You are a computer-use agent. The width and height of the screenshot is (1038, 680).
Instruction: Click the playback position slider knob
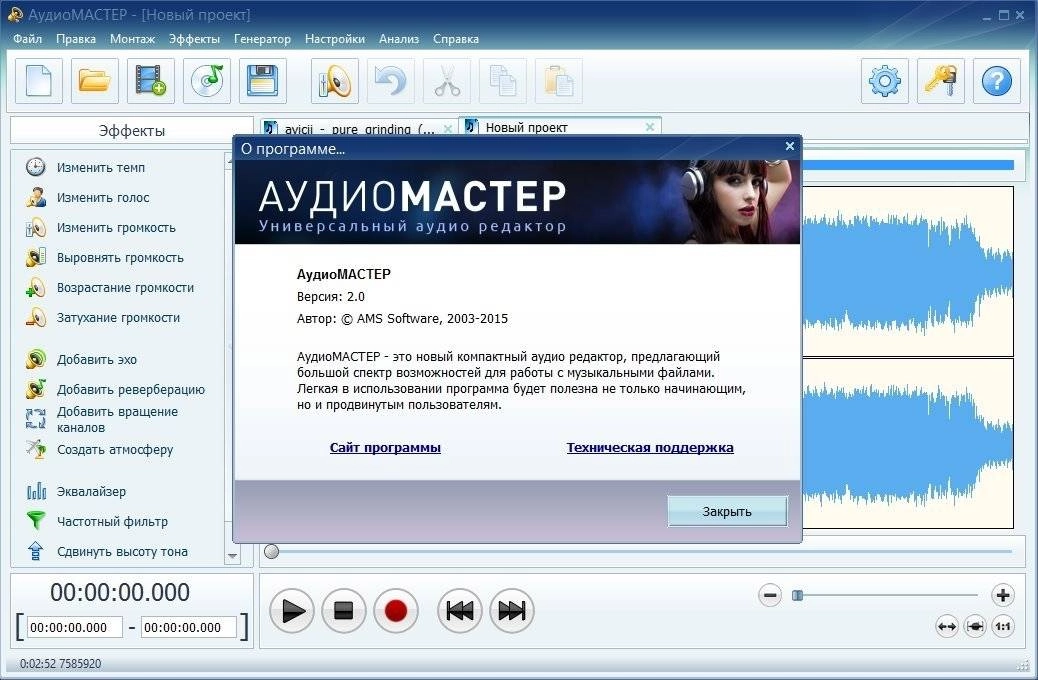(x=271, y=552)
